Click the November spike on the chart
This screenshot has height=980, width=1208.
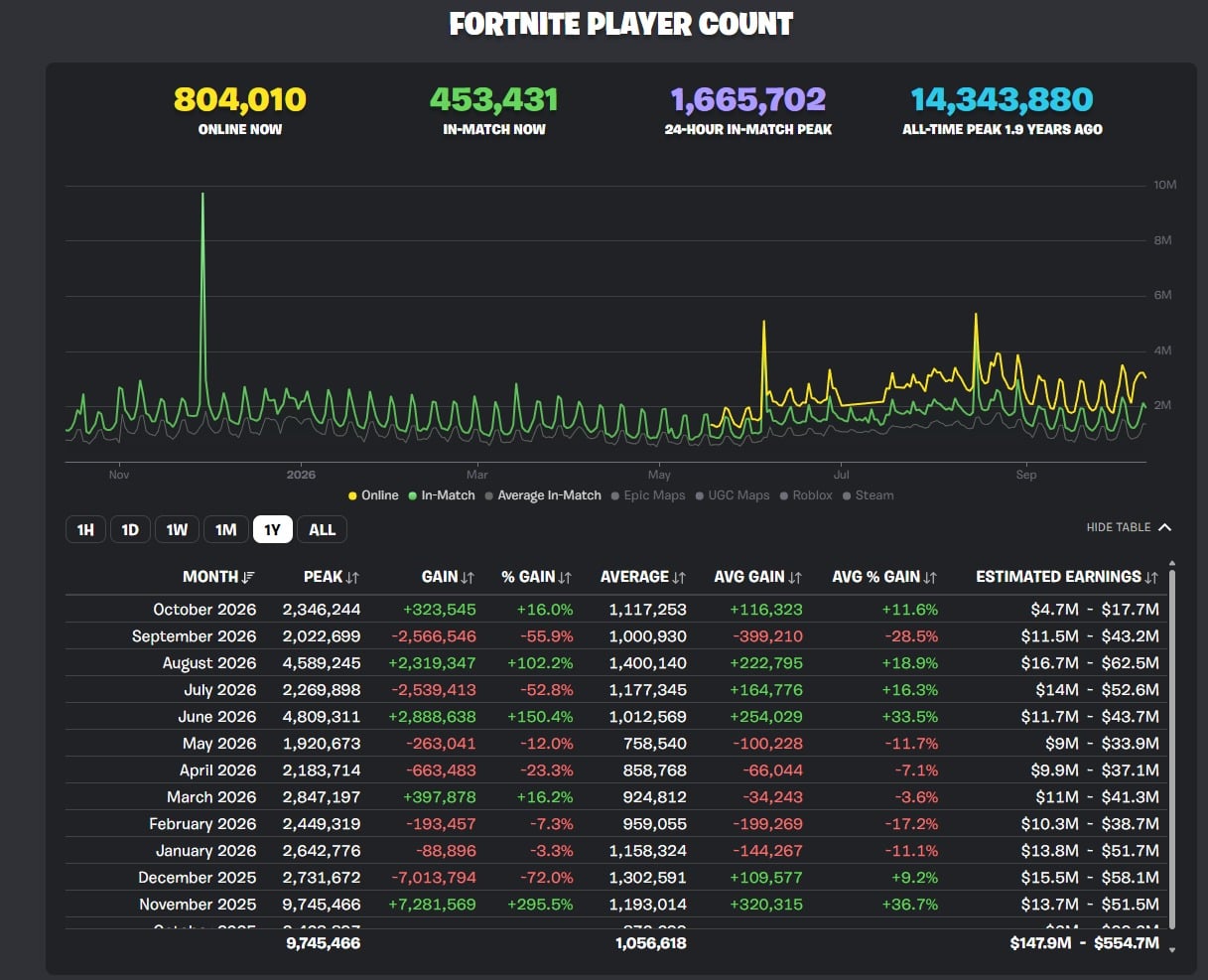[x=202, y=298]
